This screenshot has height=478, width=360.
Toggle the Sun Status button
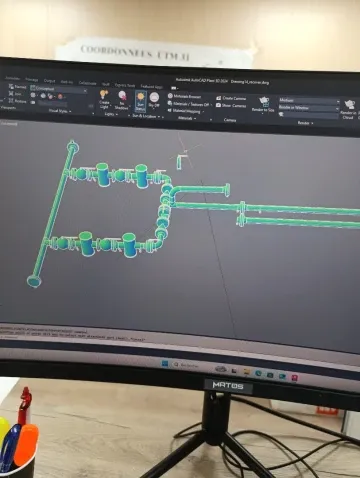tap(141, 102)
